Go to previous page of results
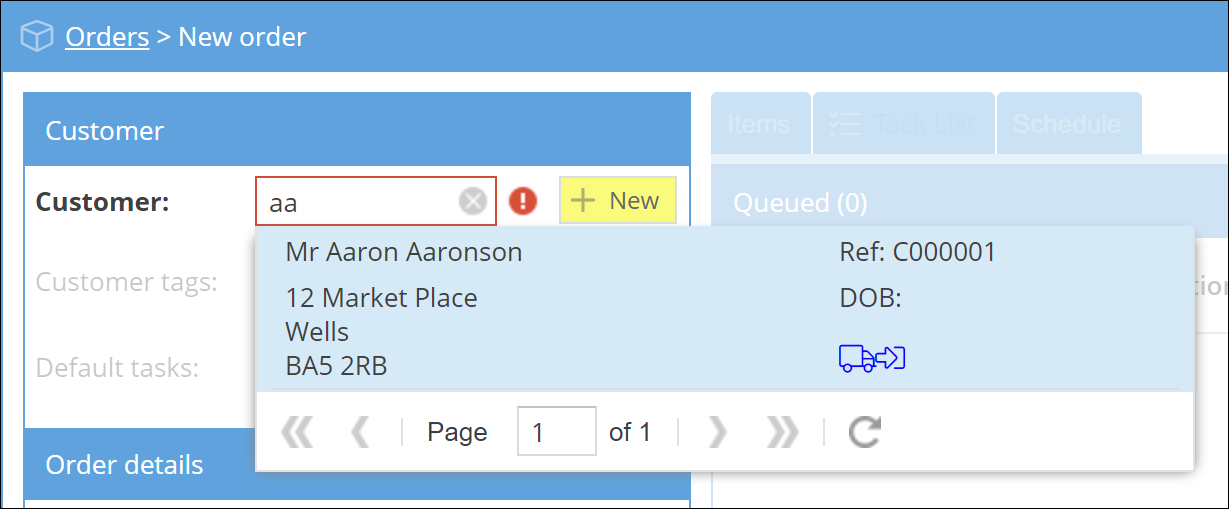Image resolution: width=1229 pixels, height=509 pixels. (360, 432)
